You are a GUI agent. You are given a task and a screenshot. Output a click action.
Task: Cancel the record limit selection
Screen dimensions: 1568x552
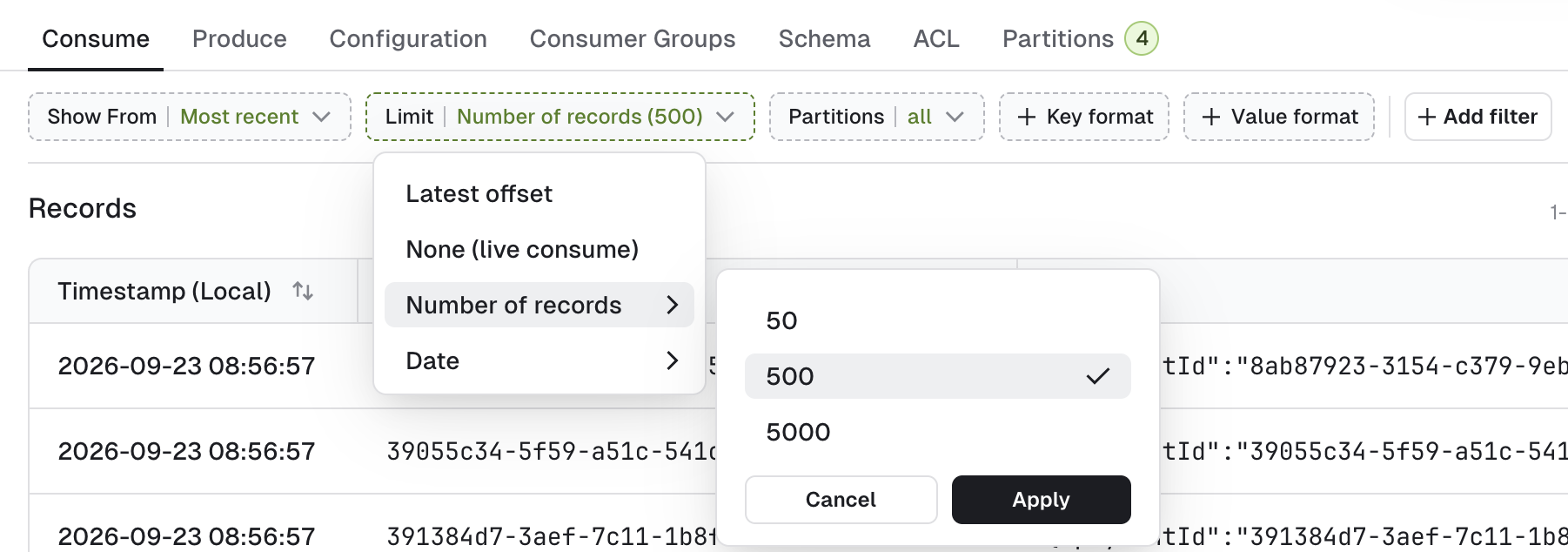click(841, 500)
